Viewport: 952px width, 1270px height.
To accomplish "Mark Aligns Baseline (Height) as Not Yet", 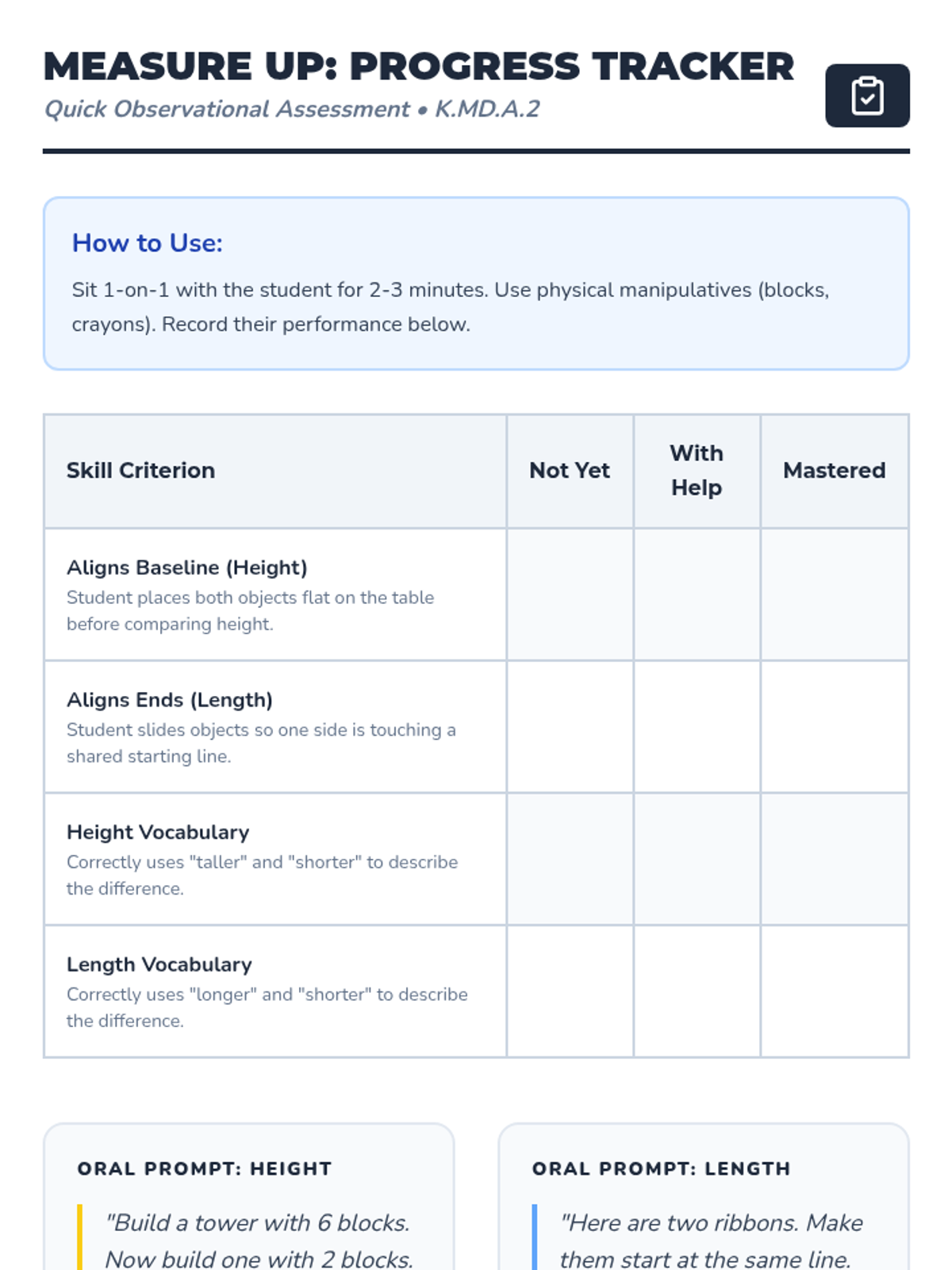I will point(570,595).
